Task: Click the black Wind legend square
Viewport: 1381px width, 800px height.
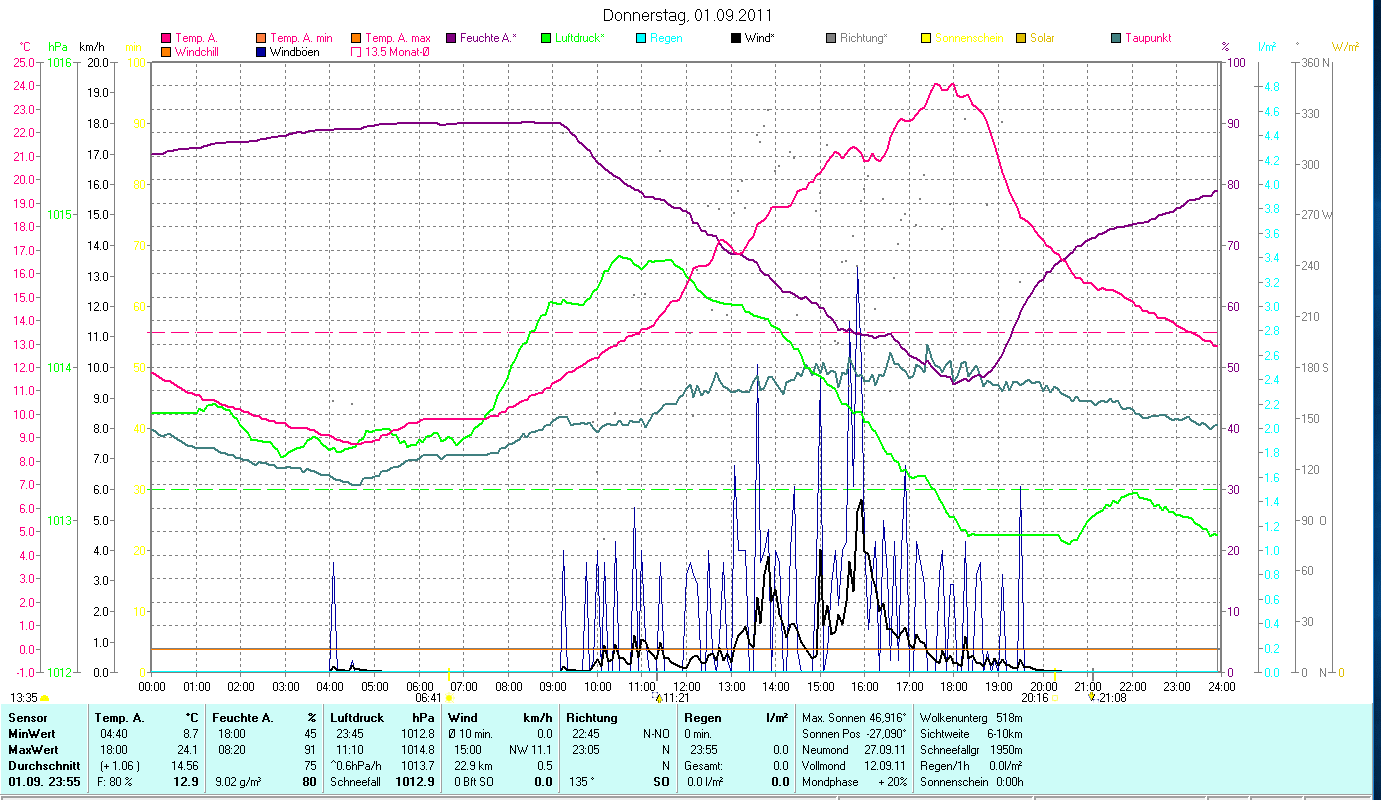Action: point(736,39)
